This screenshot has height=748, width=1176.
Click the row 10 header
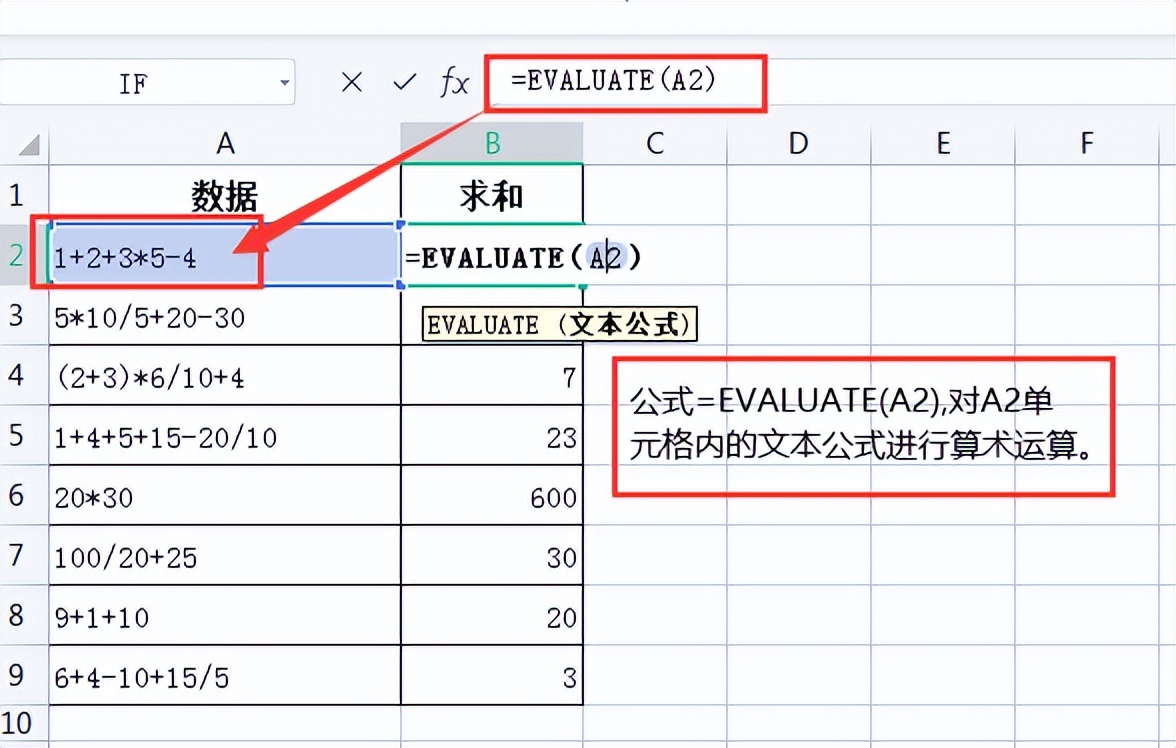(x=24, y=722)
